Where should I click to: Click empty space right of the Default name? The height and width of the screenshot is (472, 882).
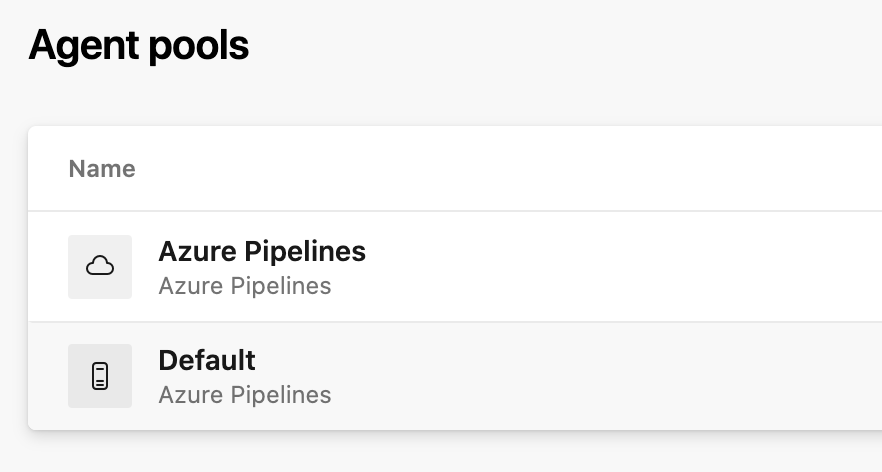(x=550, y=360)
